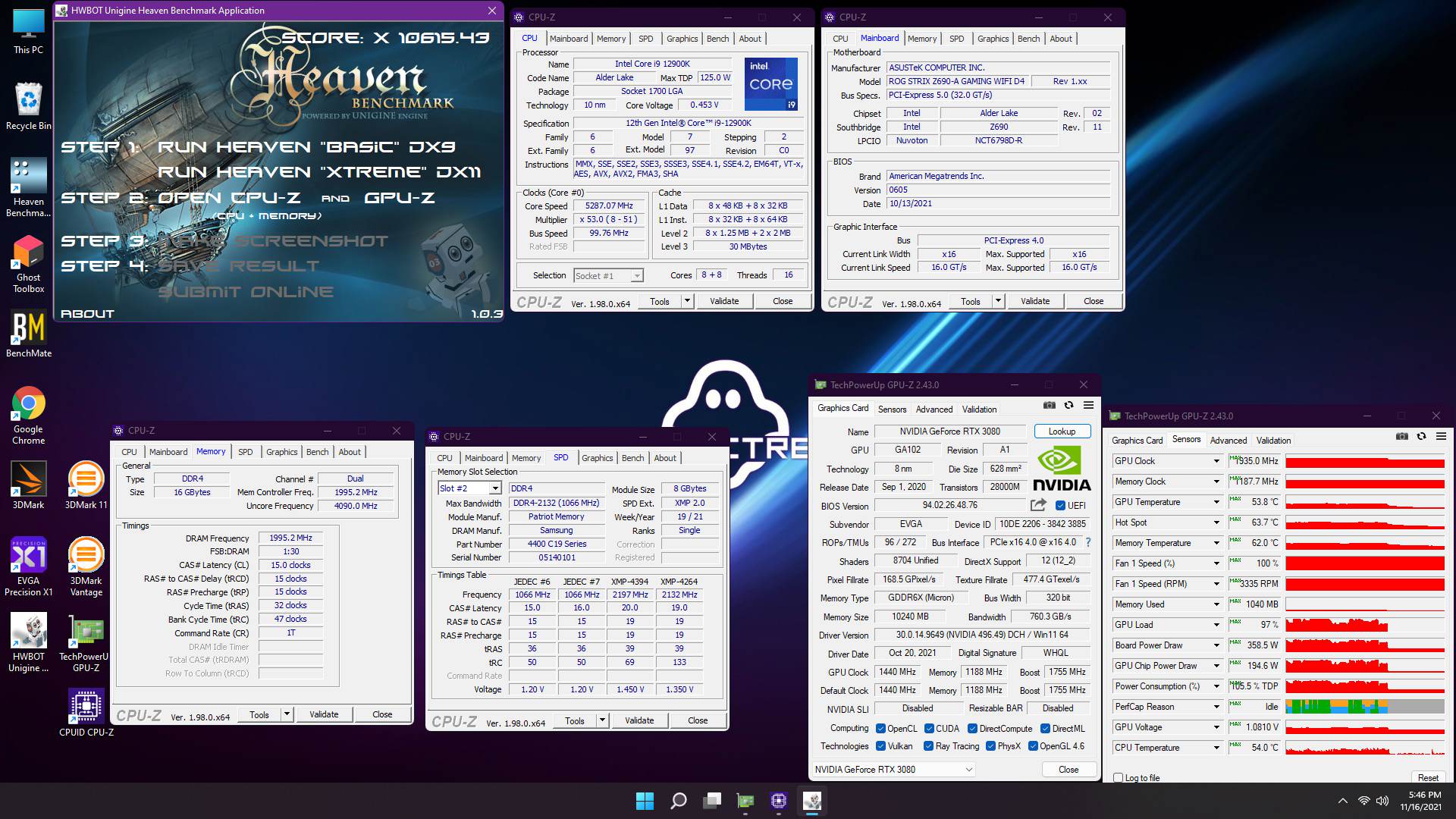Toggle the Ray Tracing checkbox

[929, 746]
